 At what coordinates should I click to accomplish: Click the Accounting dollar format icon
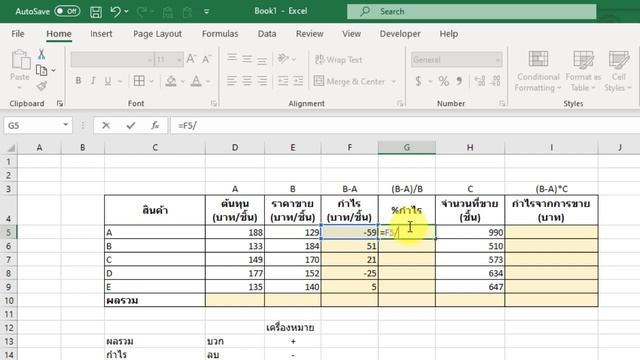tap(418, 81)
